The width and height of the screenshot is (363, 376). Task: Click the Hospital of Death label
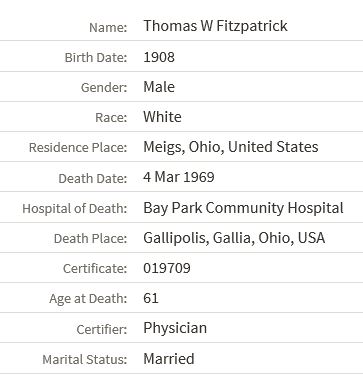(x=75, y=209)
